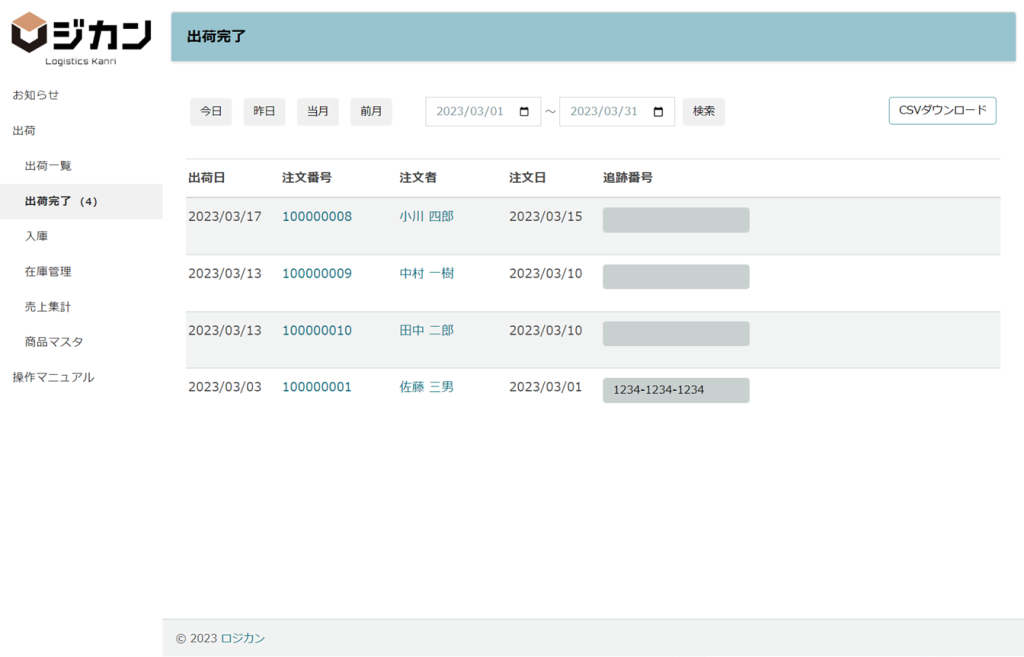
Task: Open customer 中村 一樹 link
Action: click(426, 273)
